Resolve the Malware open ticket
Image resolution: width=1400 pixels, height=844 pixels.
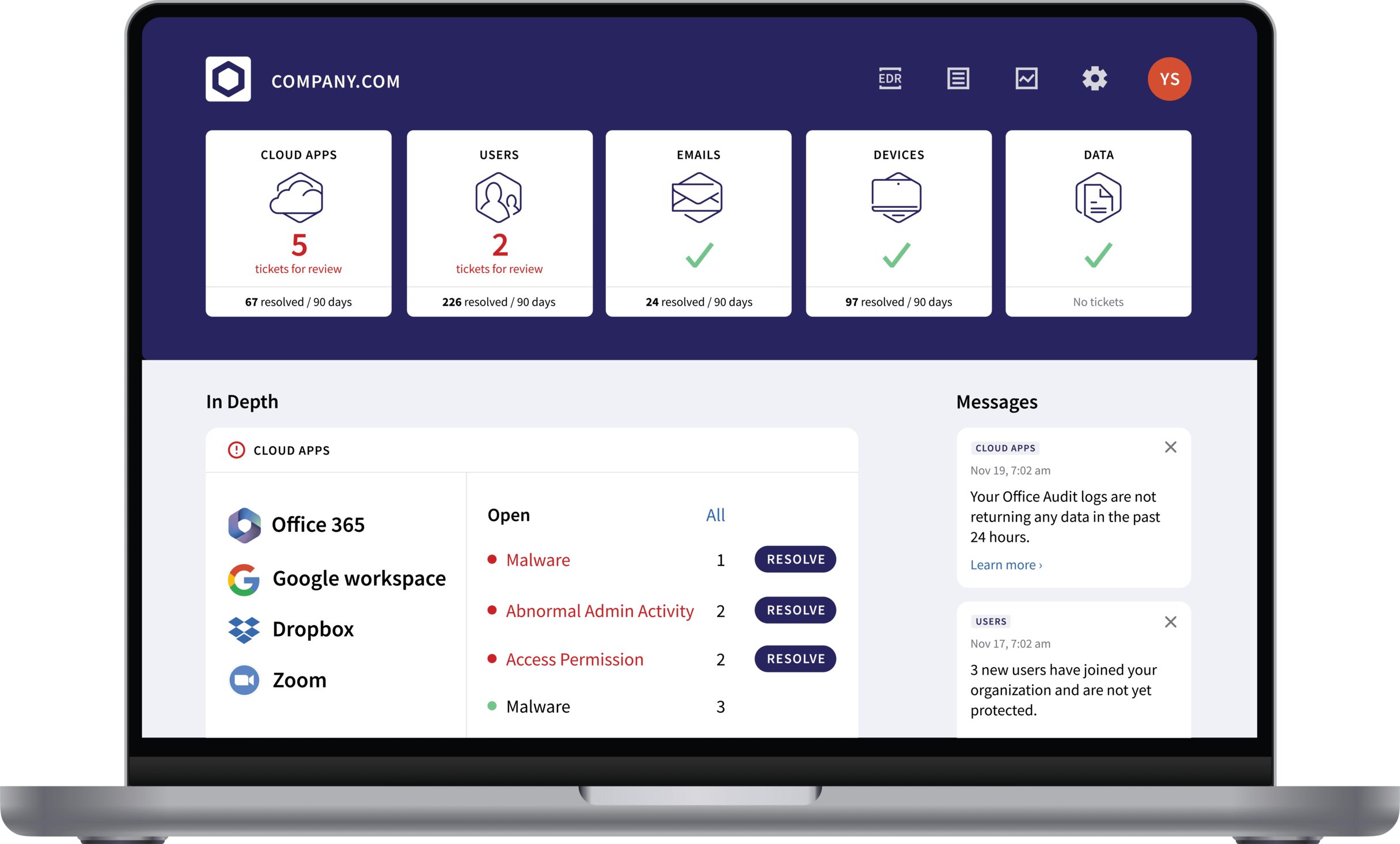coord(796,558)
